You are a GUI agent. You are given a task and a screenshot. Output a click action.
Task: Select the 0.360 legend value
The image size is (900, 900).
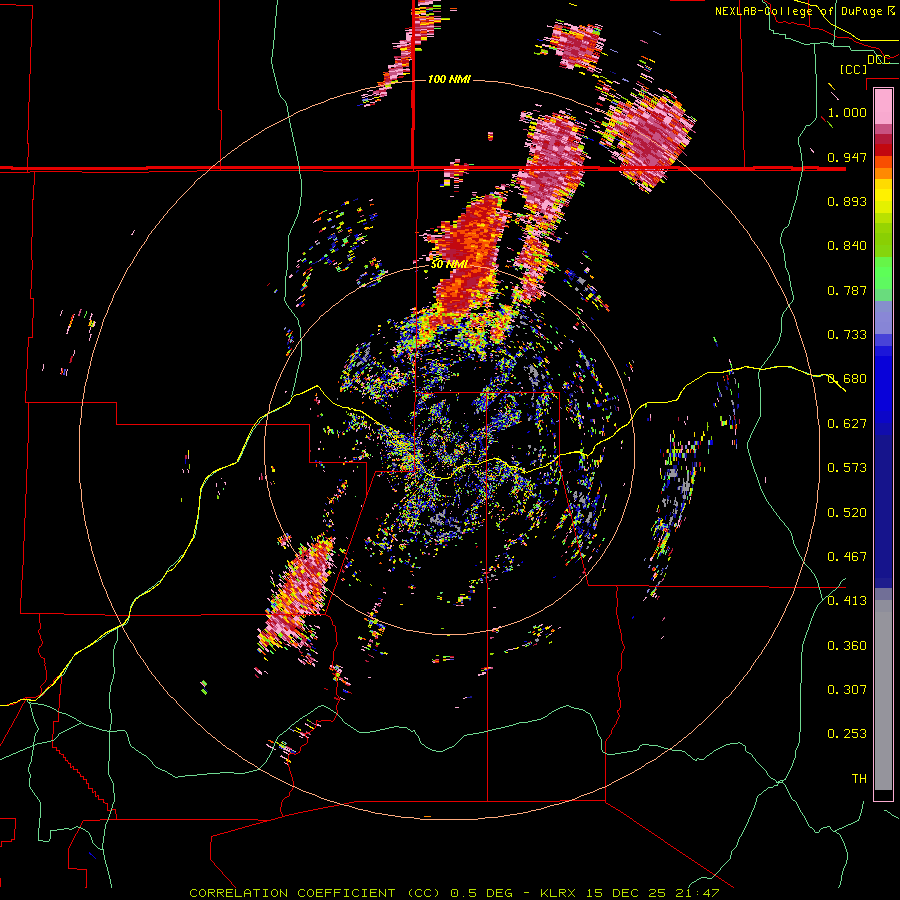point(847,646)
